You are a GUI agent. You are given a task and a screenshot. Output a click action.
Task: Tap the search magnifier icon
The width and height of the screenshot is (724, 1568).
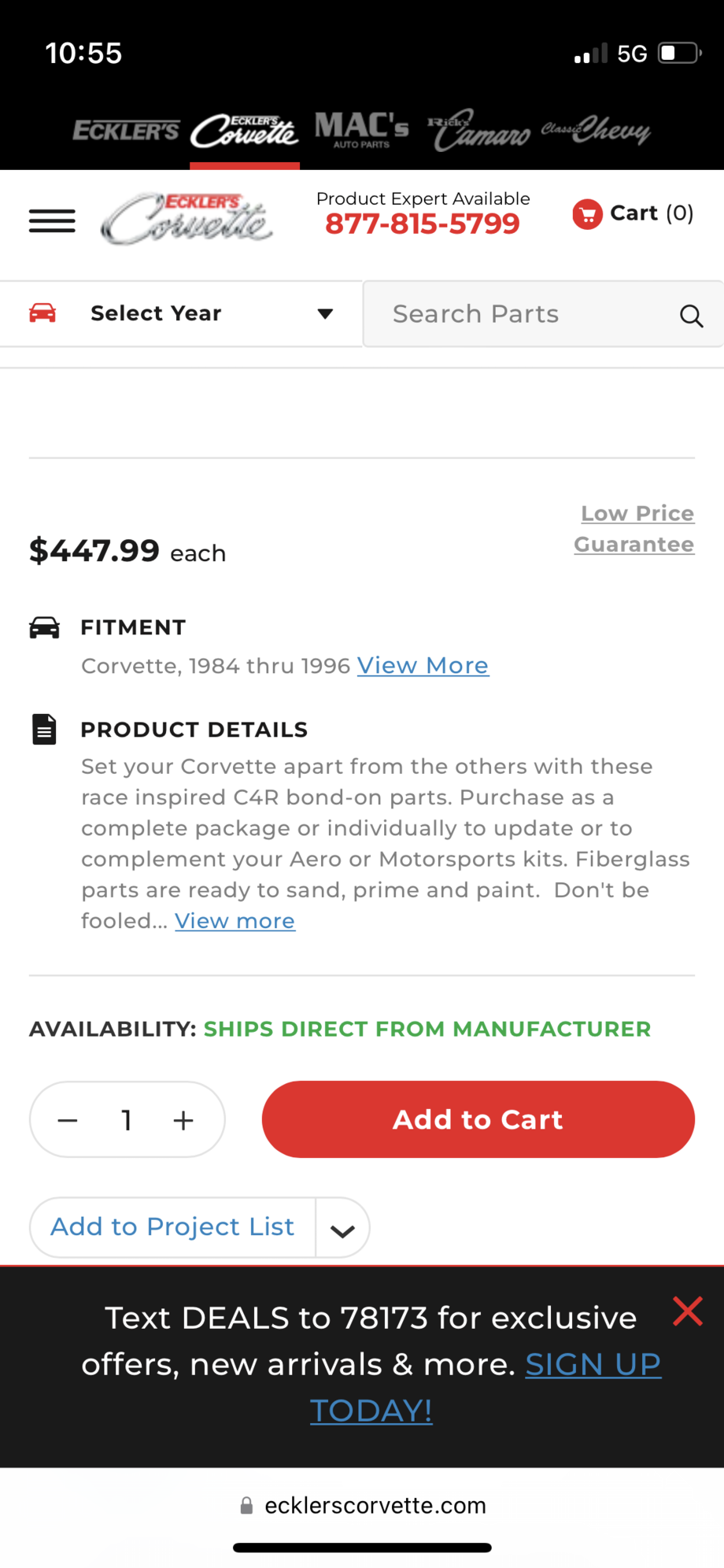[691, 316]
